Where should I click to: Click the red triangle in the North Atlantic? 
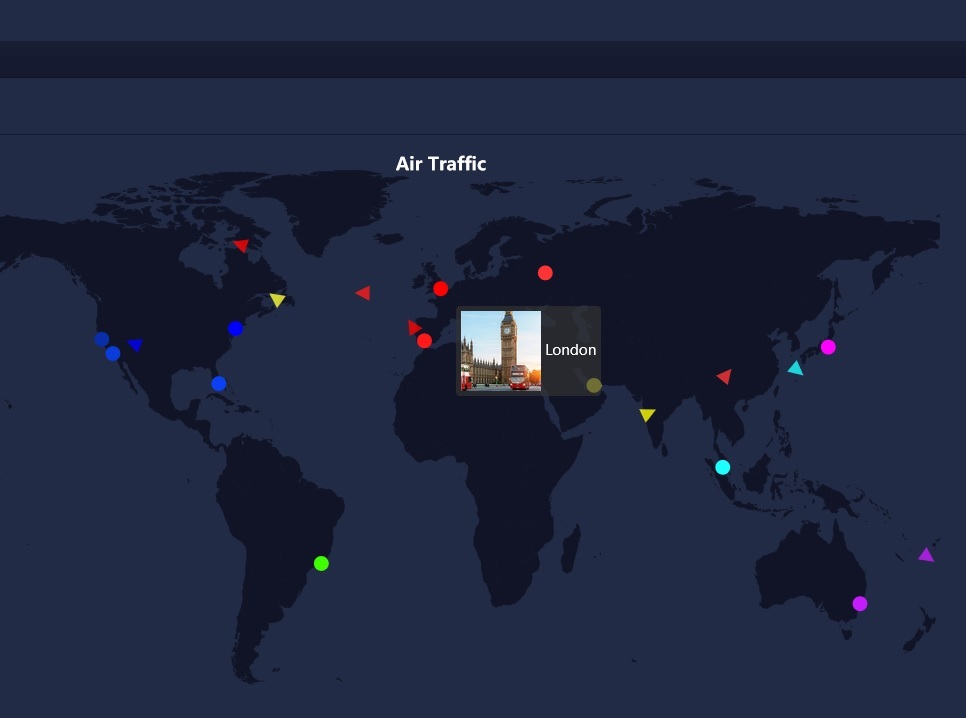(363, 293)
